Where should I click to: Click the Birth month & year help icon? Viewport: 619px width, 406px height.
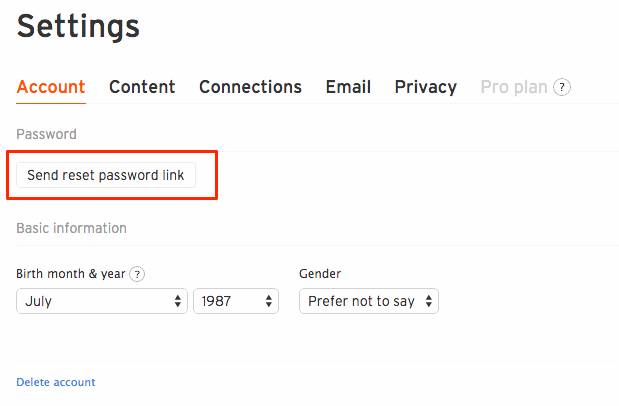137,274
